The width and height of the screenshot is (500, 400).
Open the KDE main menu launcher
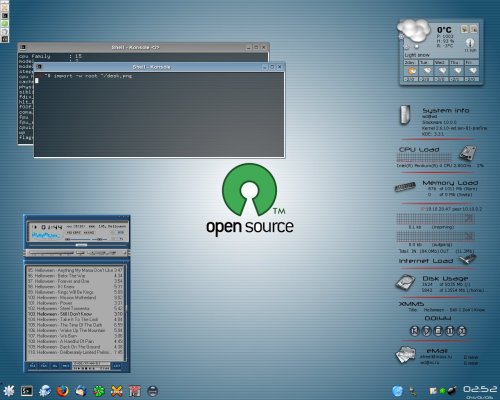(8, 391)
